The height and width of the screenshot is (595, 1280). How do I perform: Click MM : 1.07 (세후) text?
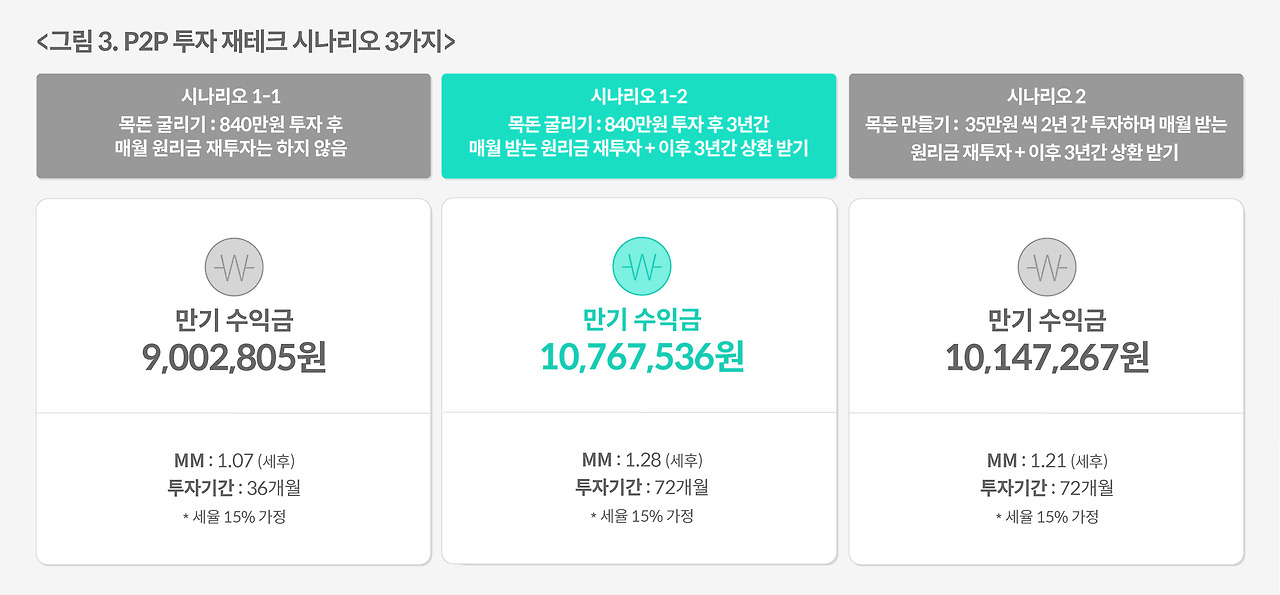234,461
